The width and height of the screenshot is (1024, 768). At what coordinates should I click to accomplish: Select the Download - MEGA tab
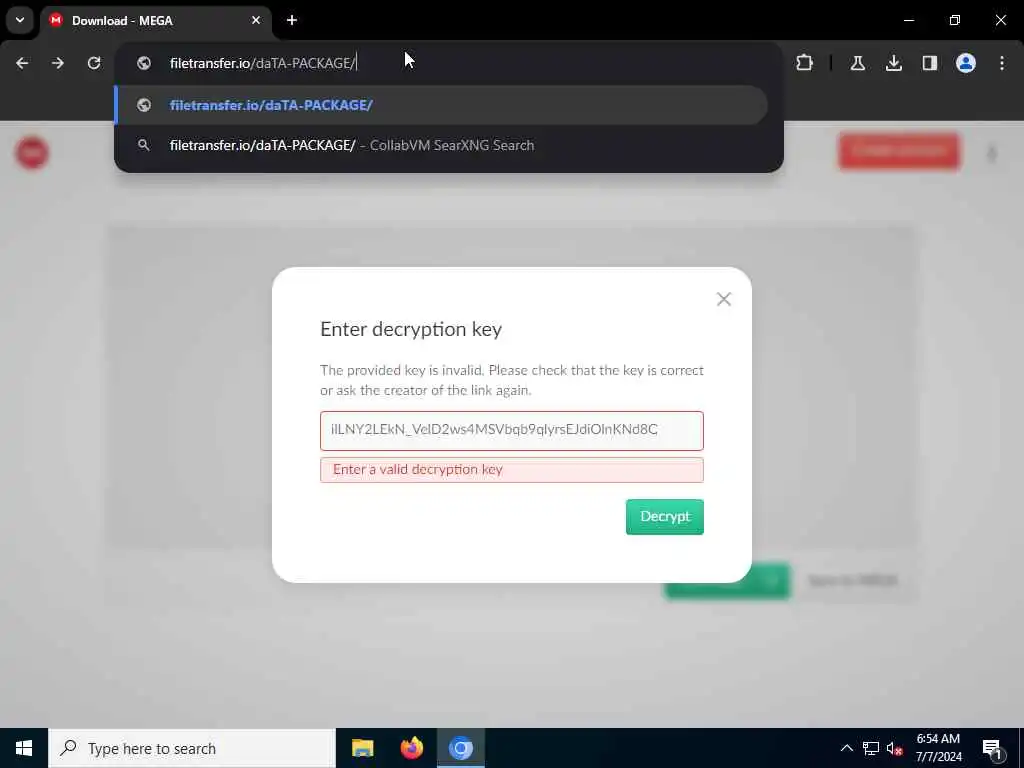pyautogui.click(x=155, y=21)
